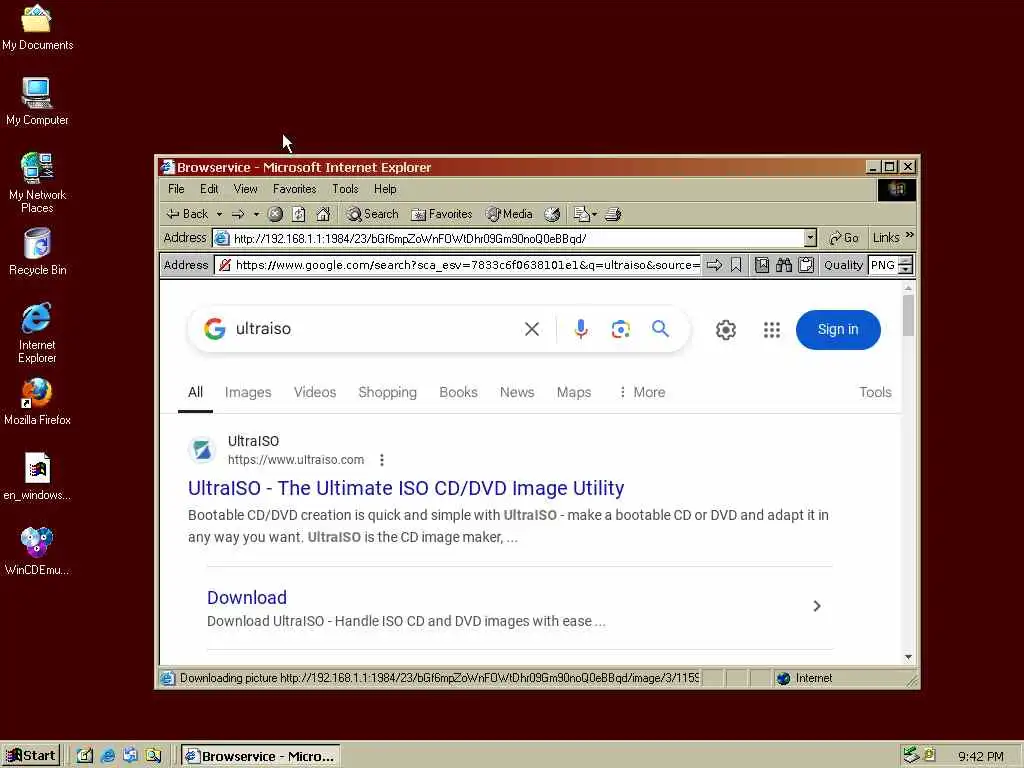Open the Help menu
The image size is (1024, 768).
[385, 189]
